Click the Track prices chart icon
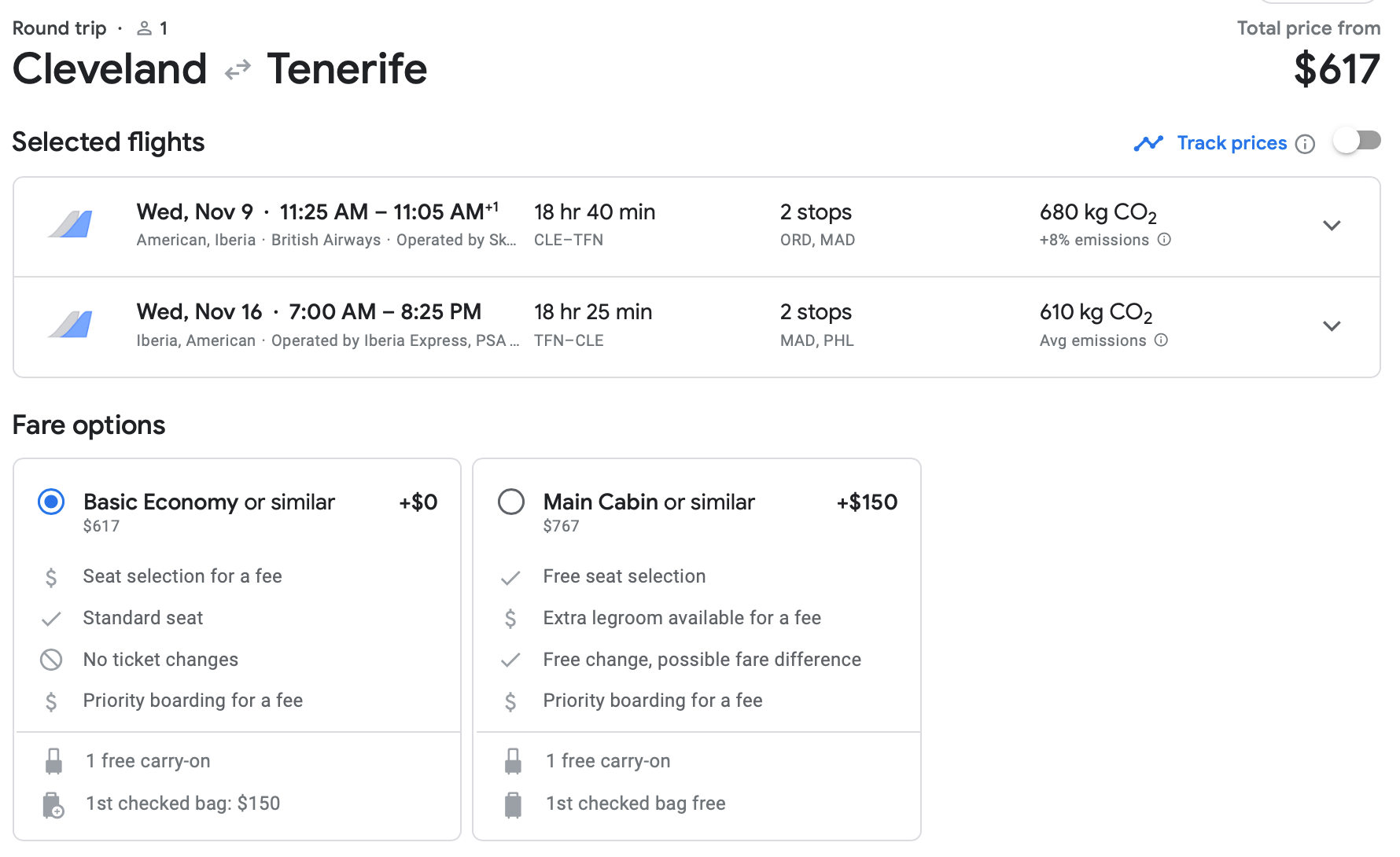 1148,143
